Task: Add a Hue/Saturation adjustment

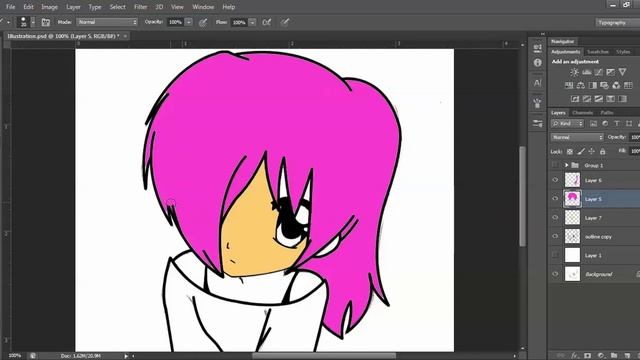Action: point(569,85)
